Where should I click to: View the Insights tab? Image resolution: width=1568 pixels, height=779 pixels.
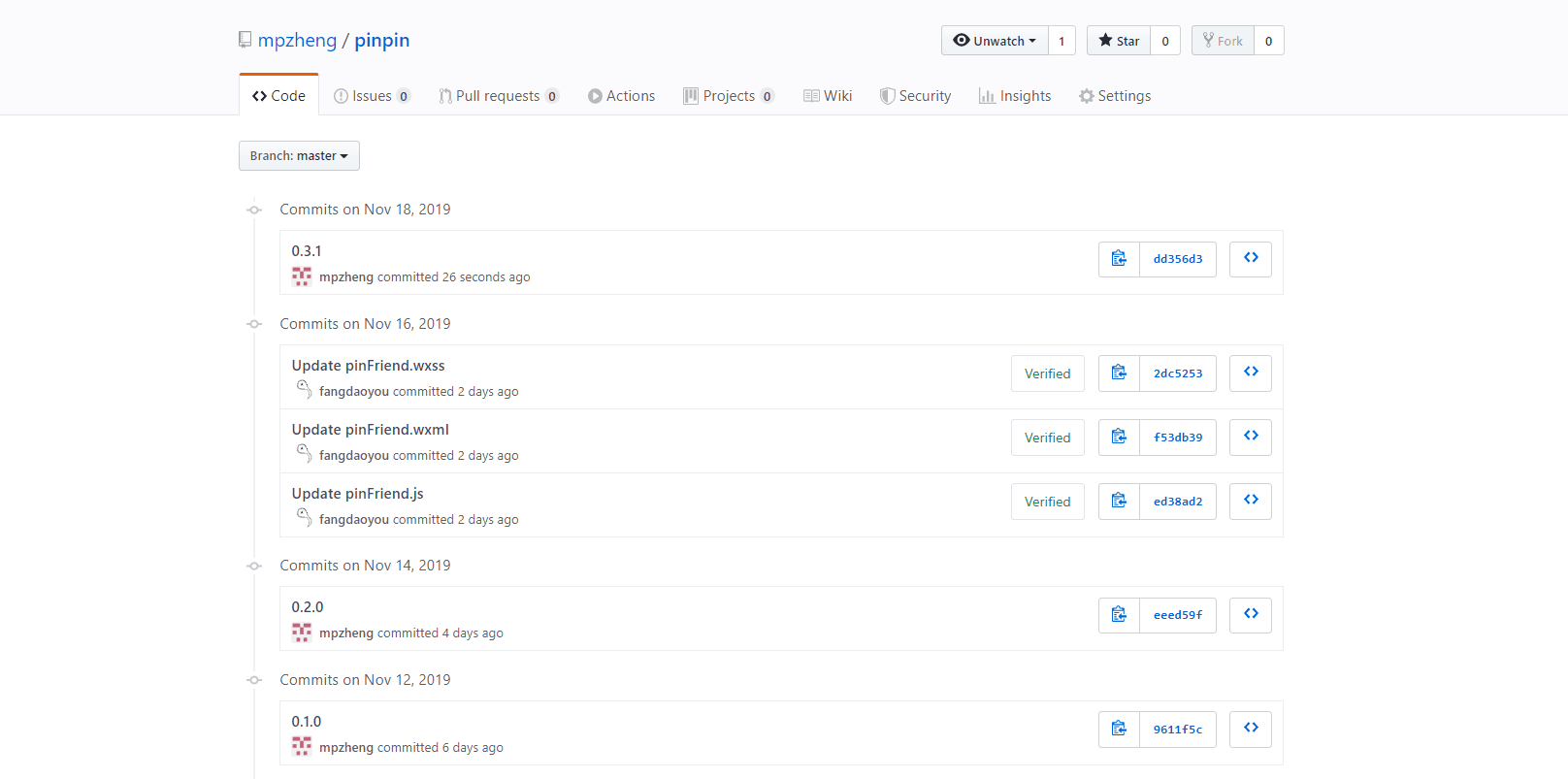tap(1015, 96)
